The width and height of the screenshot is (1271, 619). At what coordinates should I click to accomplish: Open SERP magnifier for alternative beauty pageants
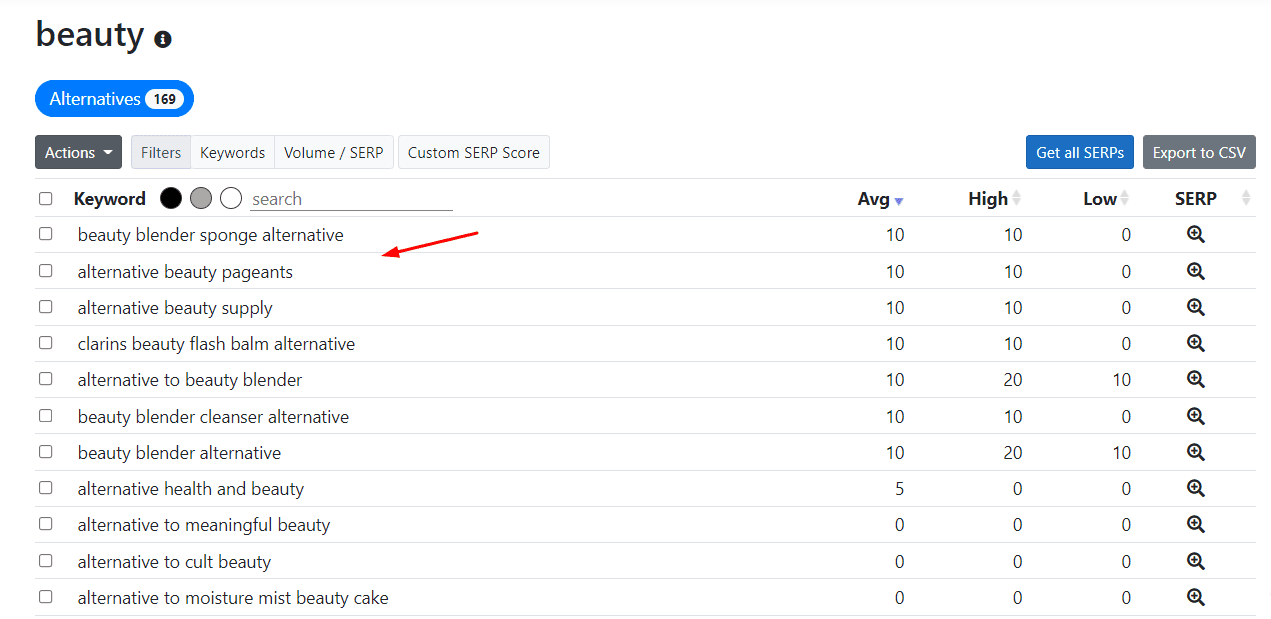pyautogui.click(x=1195, y=271)
